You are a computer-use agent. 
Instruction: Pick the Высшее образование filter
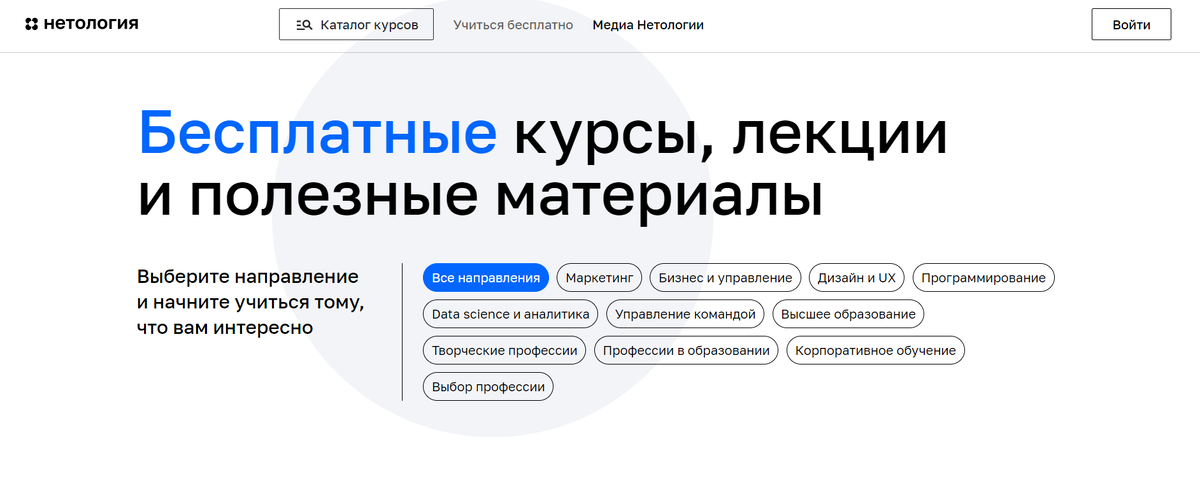pos(848,314)
